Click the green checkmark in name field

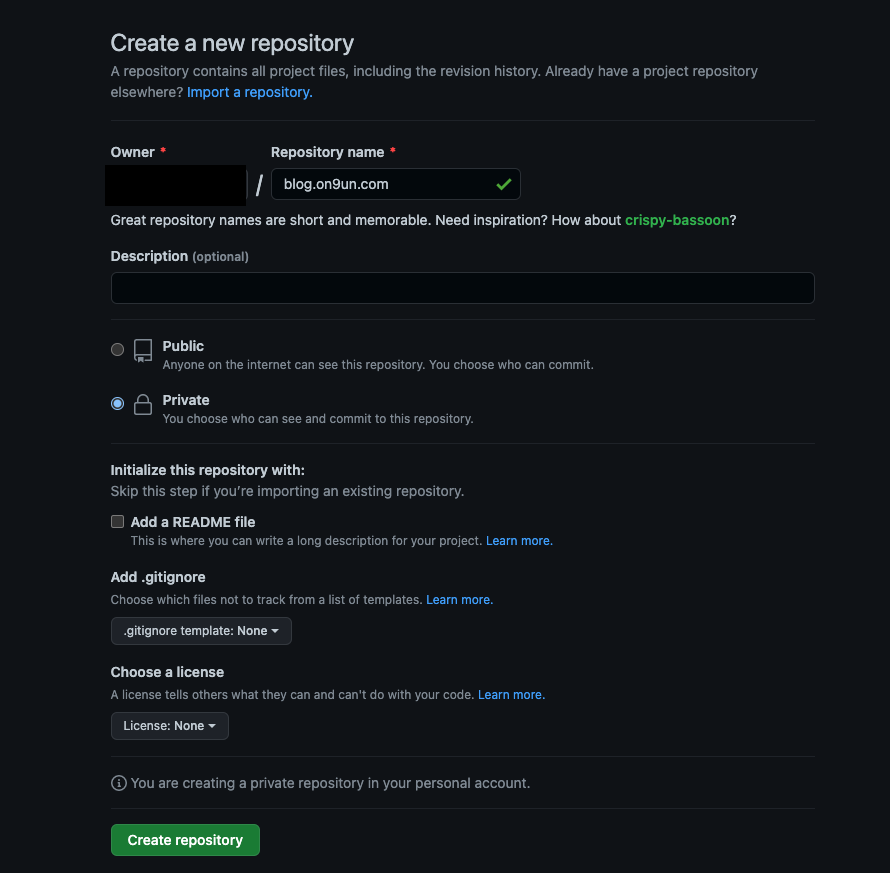[x=503, y=184]
